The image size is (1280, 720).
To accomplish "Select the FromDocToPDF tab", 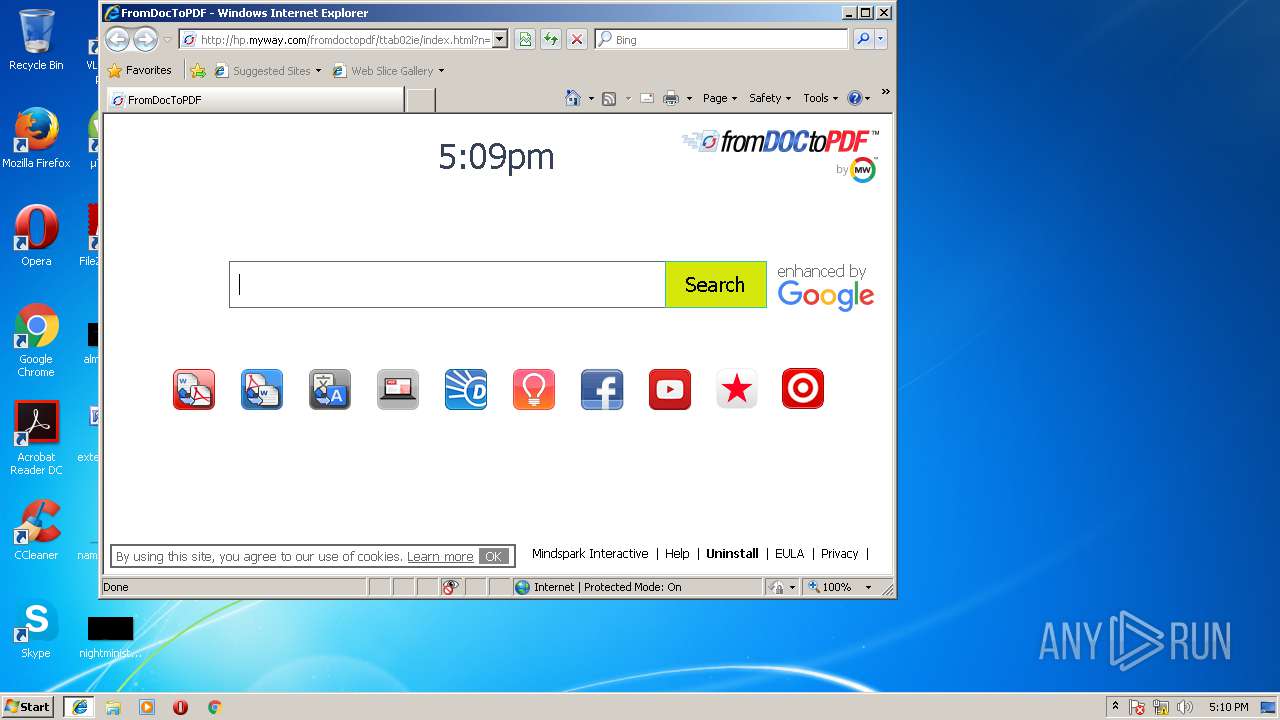I will 256,100.
